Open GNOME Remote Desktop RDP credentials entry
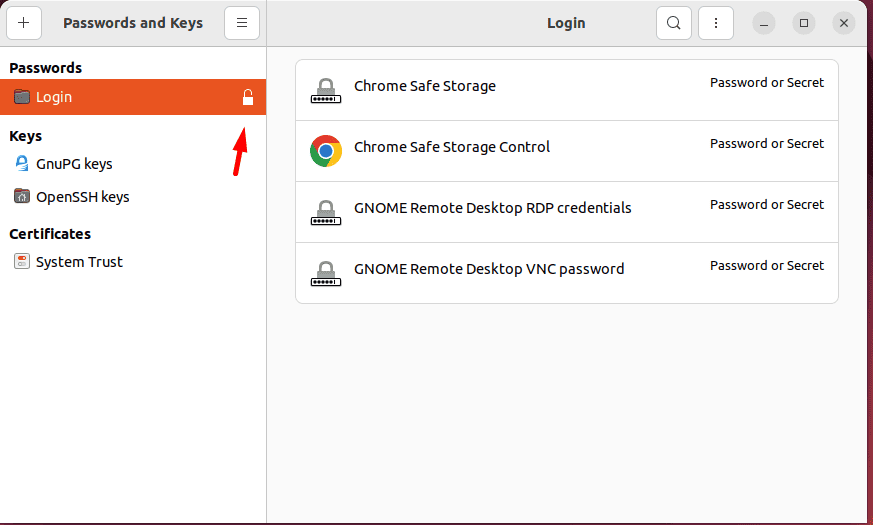The image size is (873, 525). (x=492, y=208)
